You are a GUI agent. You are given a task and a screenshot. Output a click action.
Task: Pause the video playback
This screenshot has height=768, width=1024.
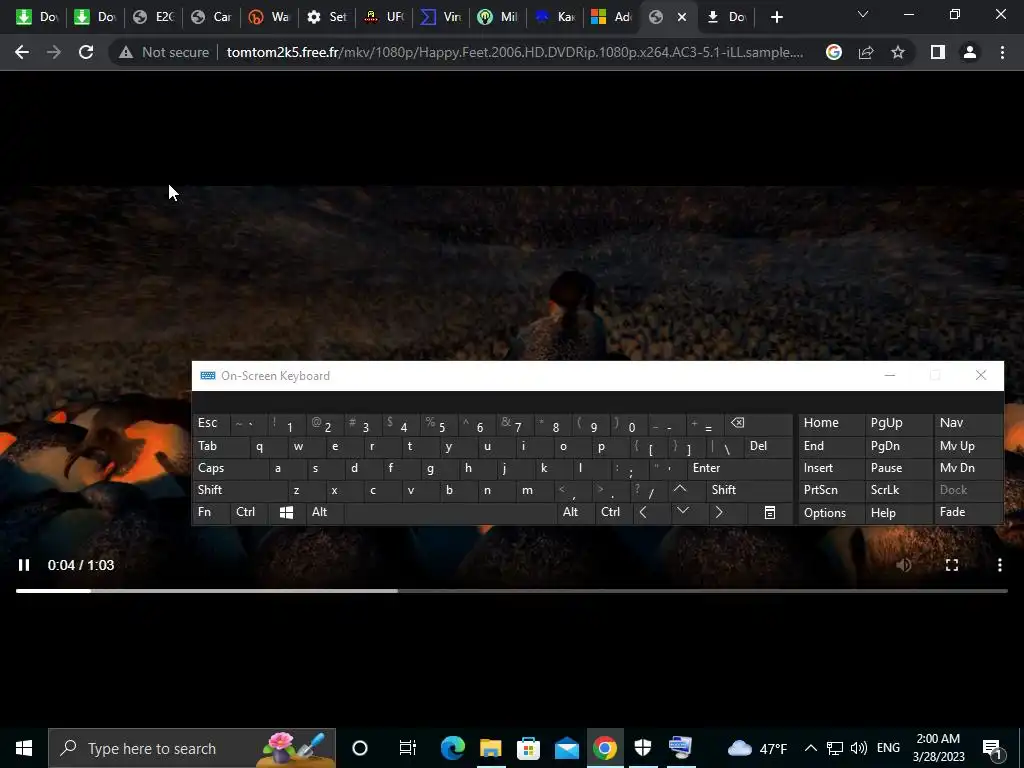tap(24, 565)
